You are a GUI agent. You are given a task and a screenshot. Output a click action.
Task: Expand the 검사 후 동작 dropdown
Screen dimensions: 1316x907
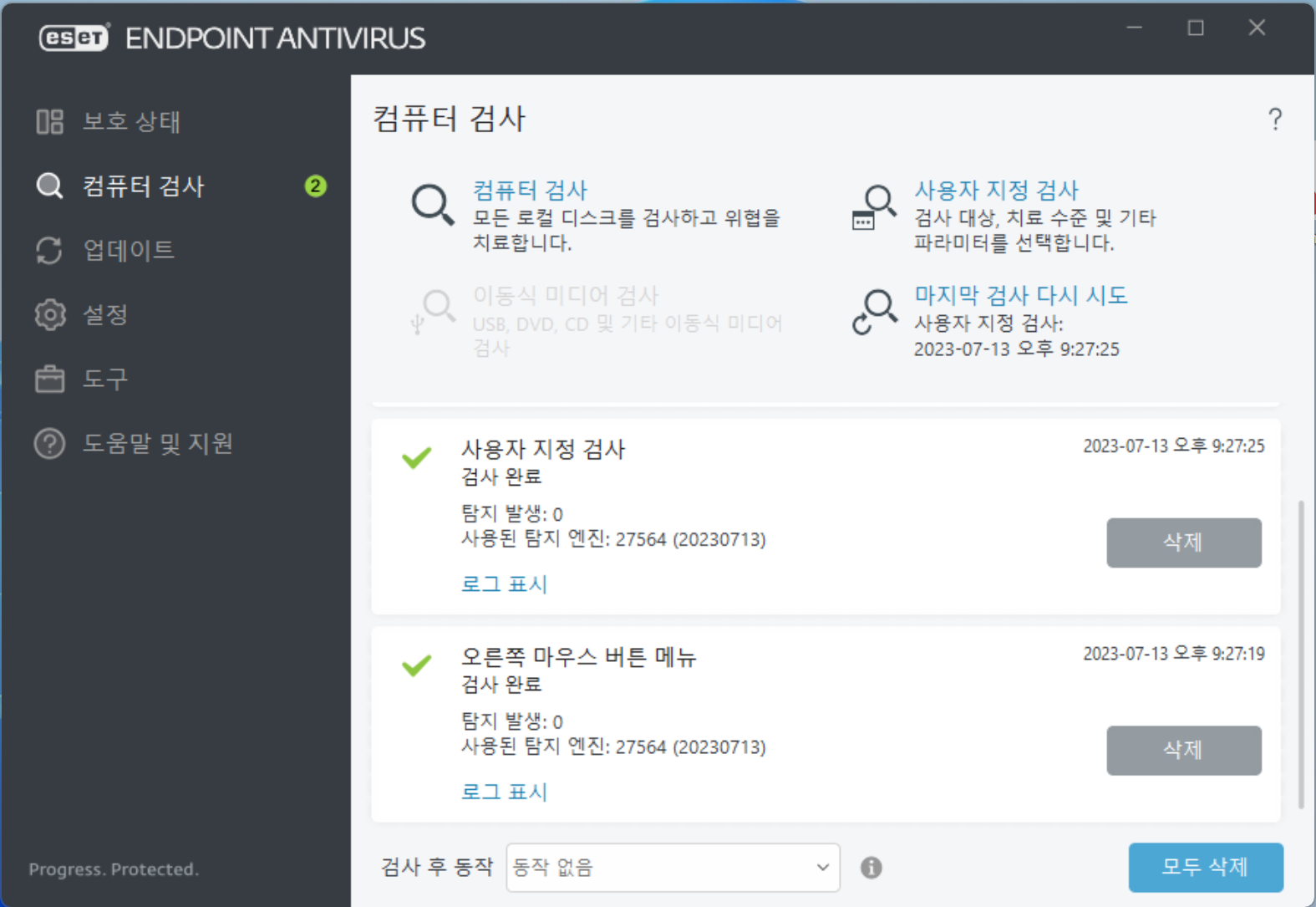[673, 868]
